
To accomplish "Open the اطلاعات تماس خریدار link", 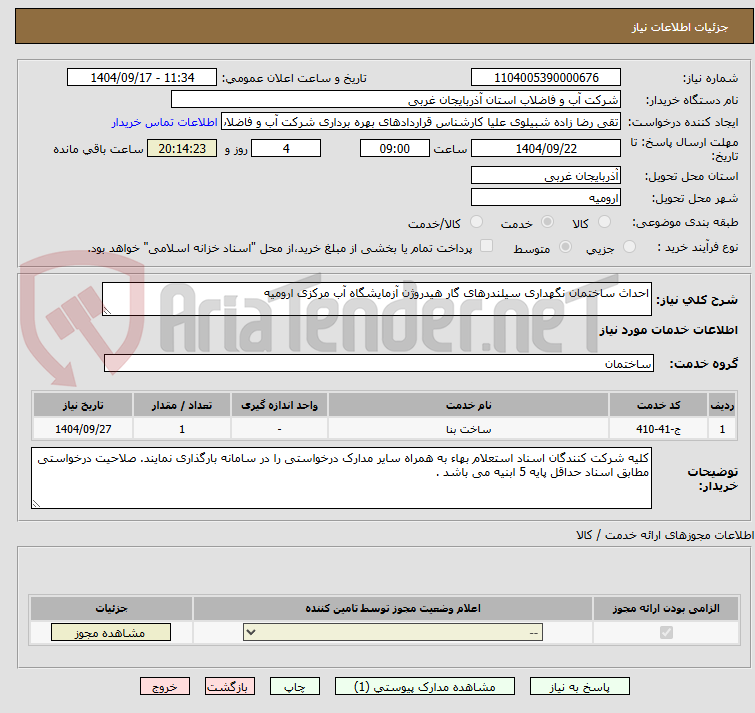I will point(165,123).
